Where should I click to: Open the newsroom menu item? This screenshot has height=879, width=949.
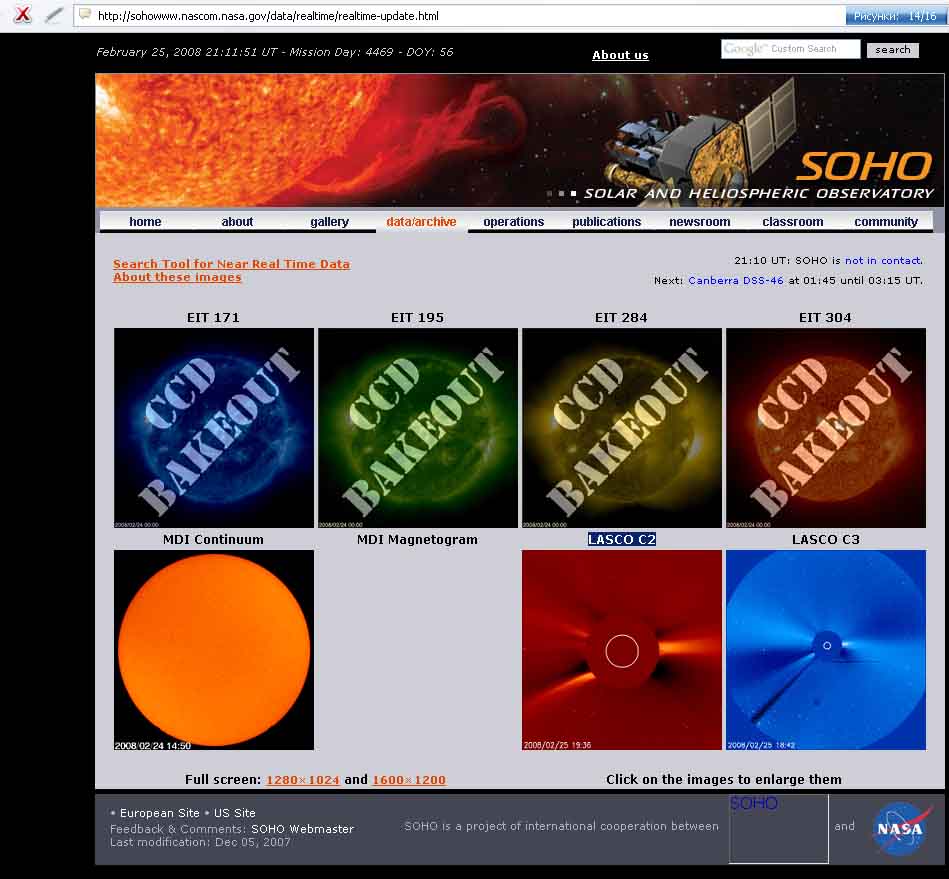700,222
